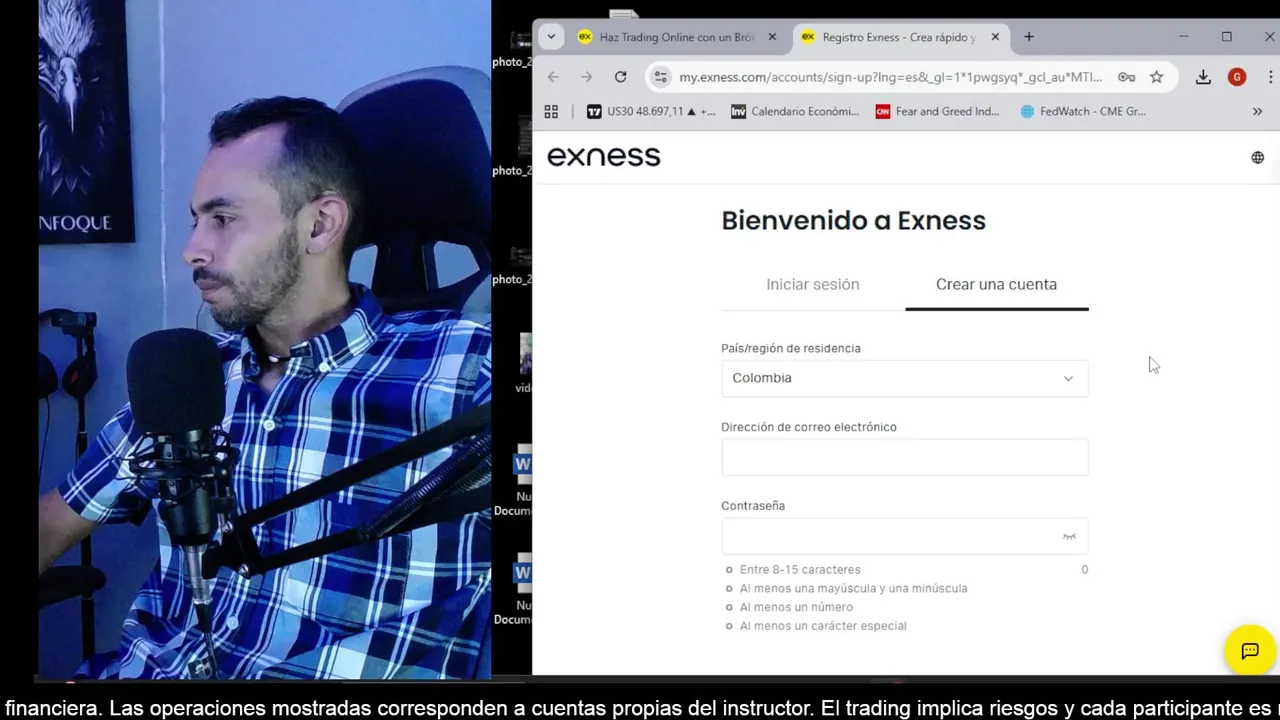This screenshot has height=720, width=1280.
Task: Open a new Chrome tab
Action: (1029, 37)
